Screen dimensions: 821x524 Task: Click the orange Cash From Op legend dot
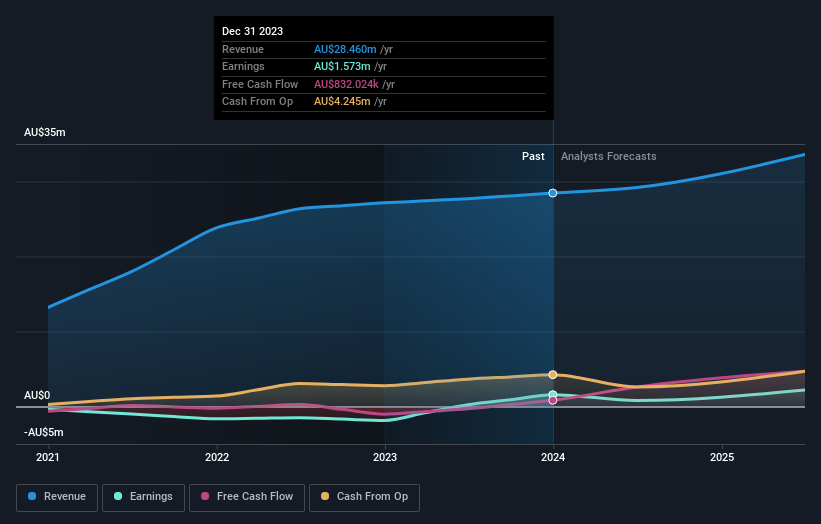(325, 496)
